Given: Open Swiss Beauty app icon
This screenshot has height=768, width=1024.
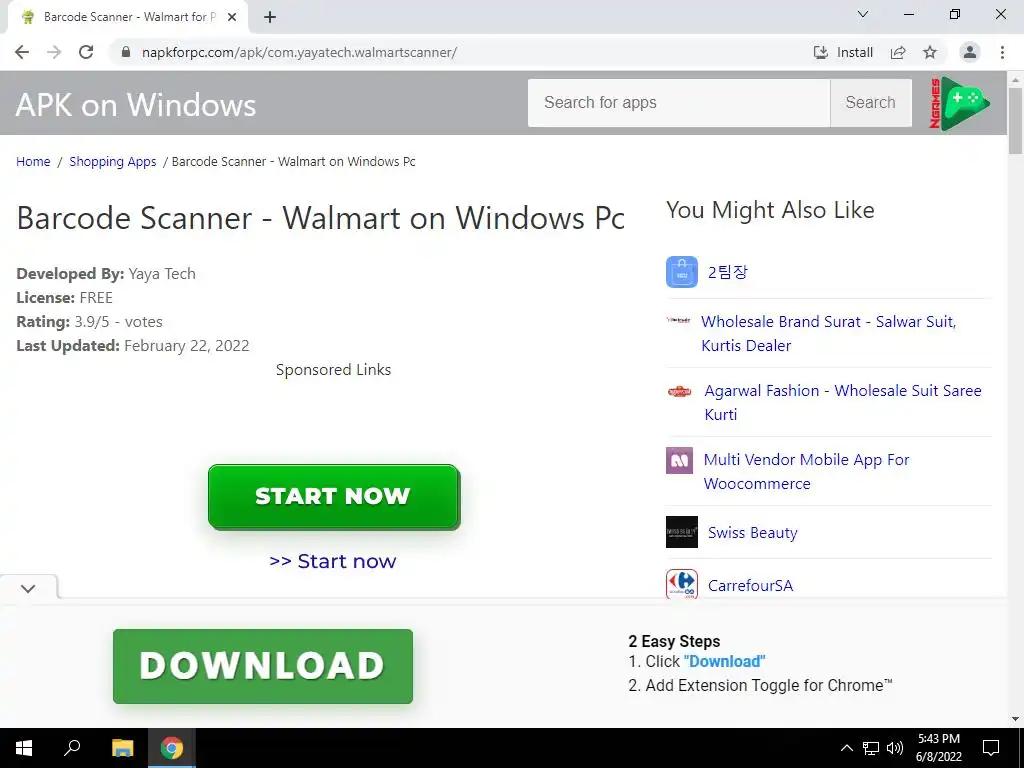Looking at the screenshot, I should (682, 532).
